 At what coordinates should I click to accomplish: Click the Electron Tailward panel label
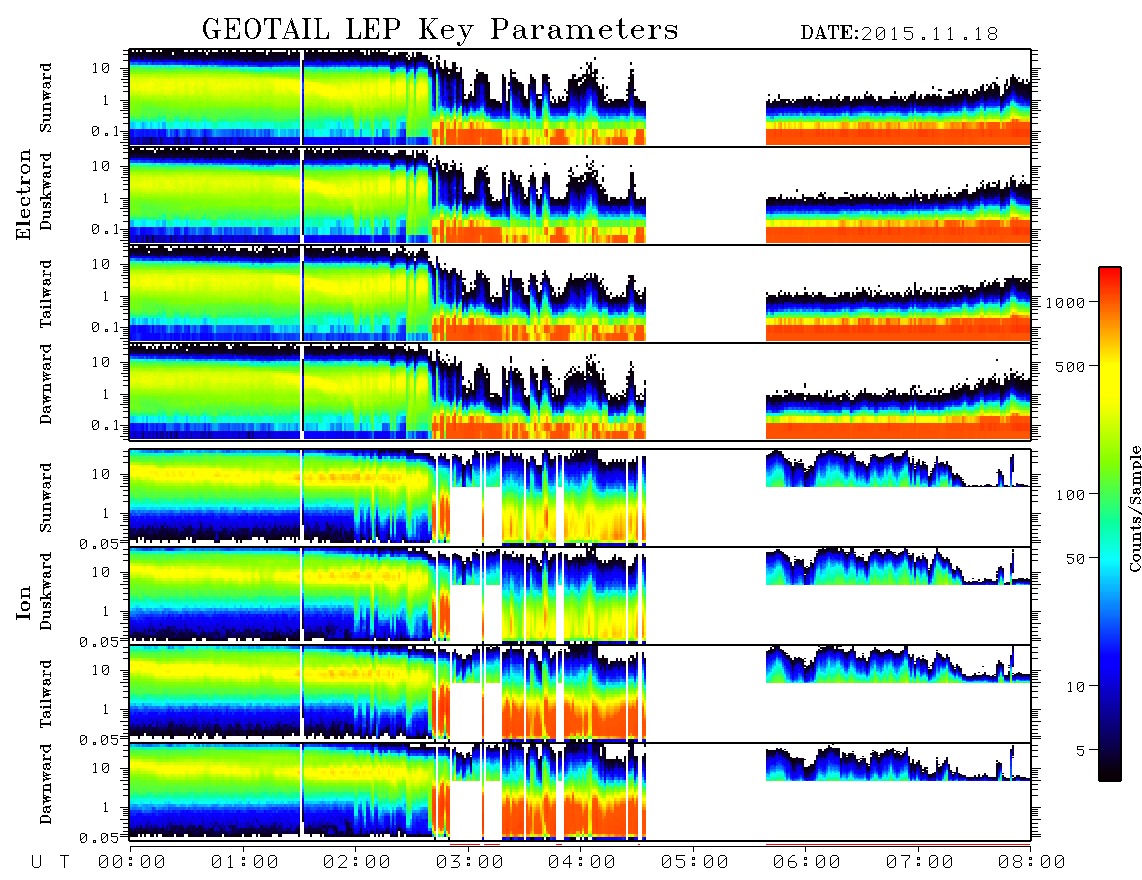pos(45,294)
